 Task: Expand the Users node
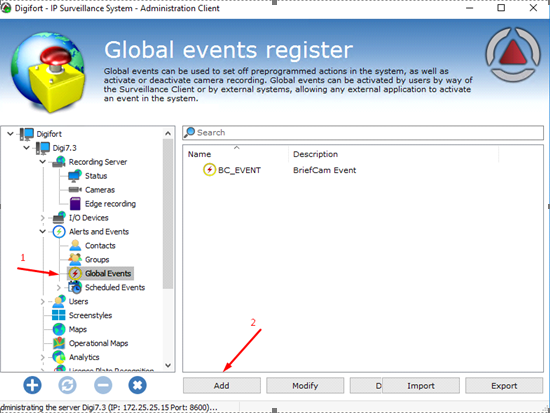(43, 302)
